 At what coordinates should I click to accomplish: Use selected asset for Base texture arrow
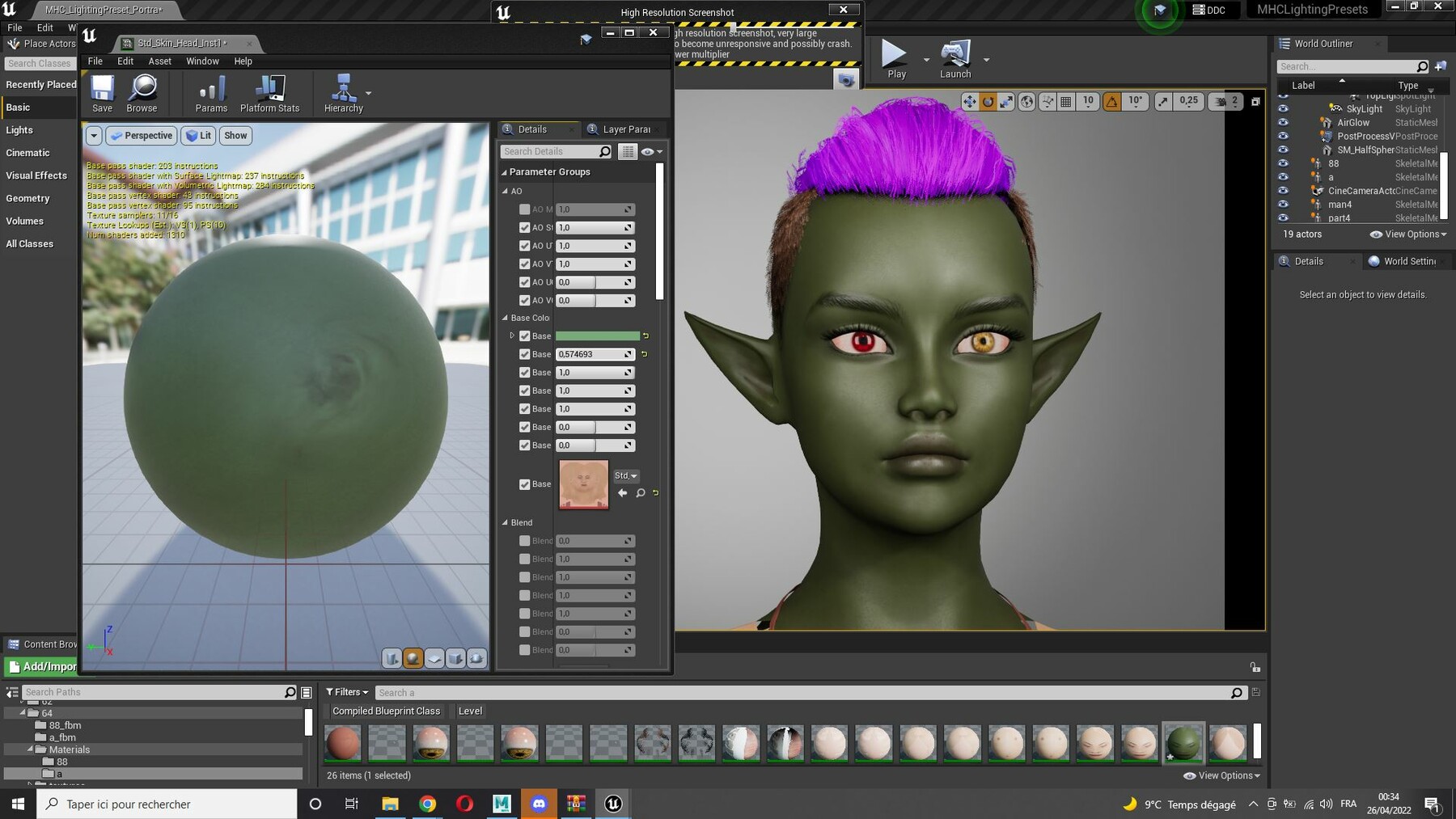tap(622, 492)
